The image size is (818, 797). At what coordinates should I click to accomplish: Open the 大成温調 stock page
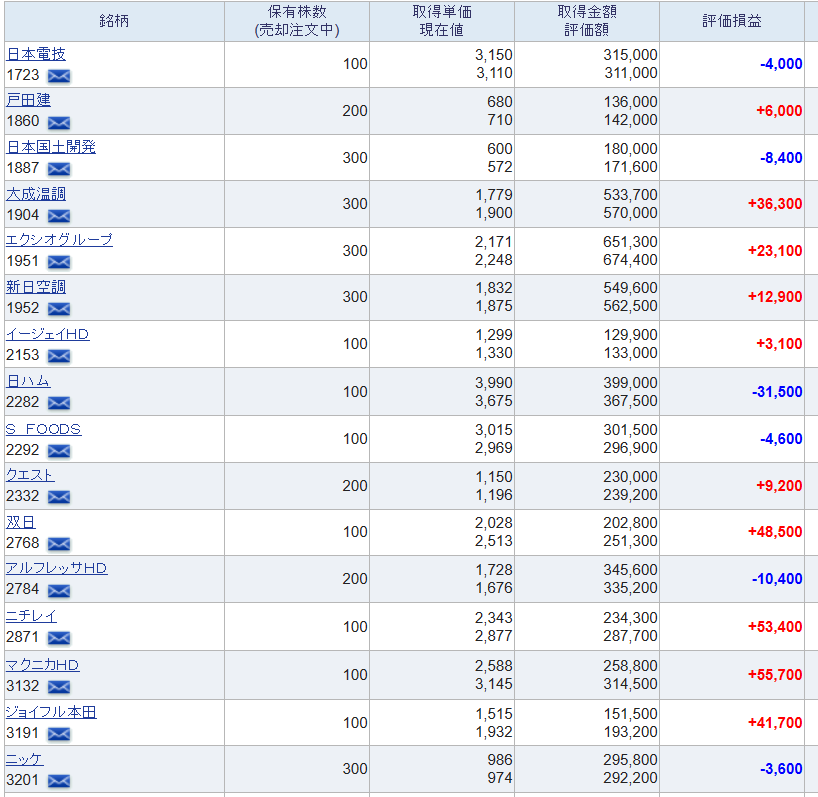coord(36,194)
